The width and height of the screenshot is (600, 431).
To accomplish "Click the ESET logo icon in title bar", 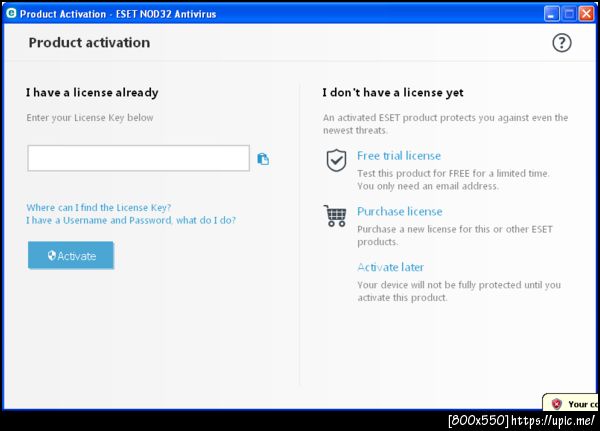I will click(x=11, y=13).
